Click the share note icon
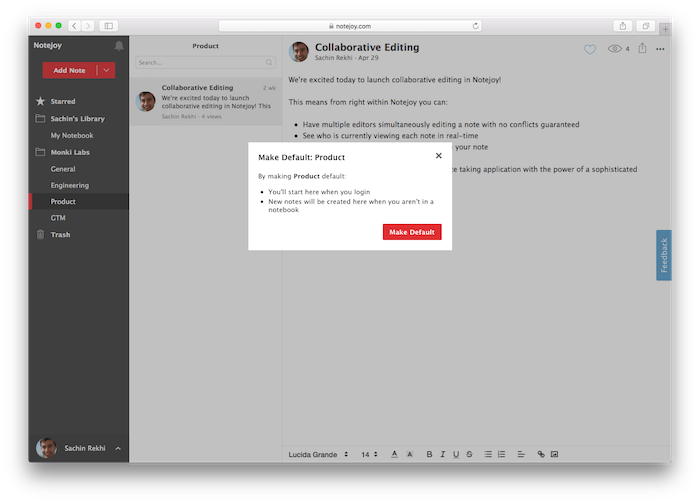This screenshot has width=700, height=503. point(642,48)
